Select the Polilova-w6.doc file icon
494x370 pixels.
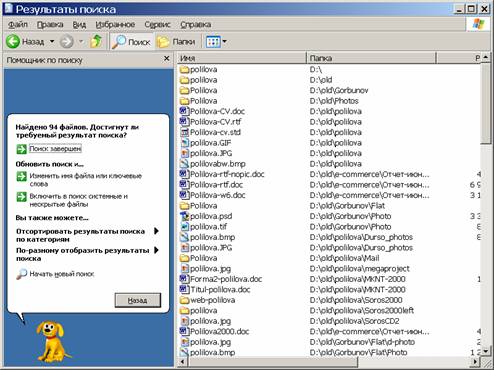(184, 195)
